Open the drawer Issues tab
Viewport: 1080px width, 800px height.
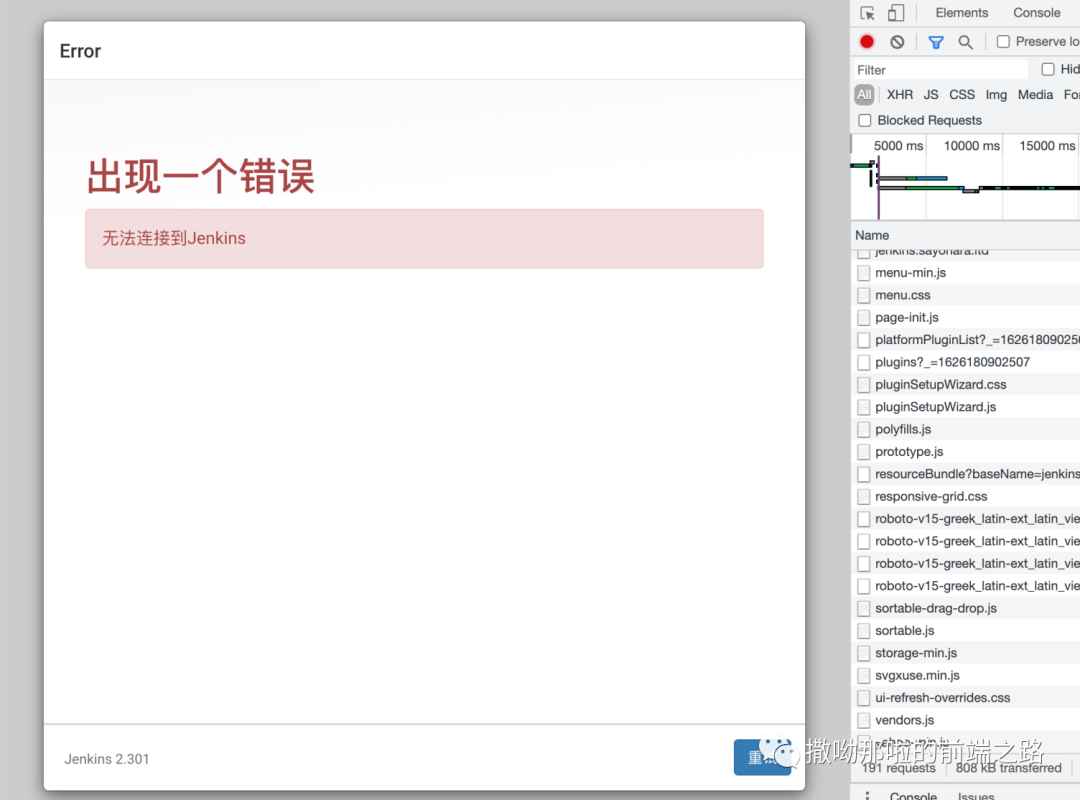(976, 795)
